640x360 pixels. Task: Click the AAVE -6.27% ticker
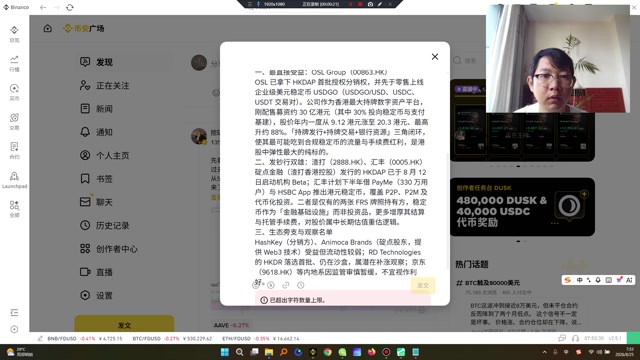click(x=231, y=325)
